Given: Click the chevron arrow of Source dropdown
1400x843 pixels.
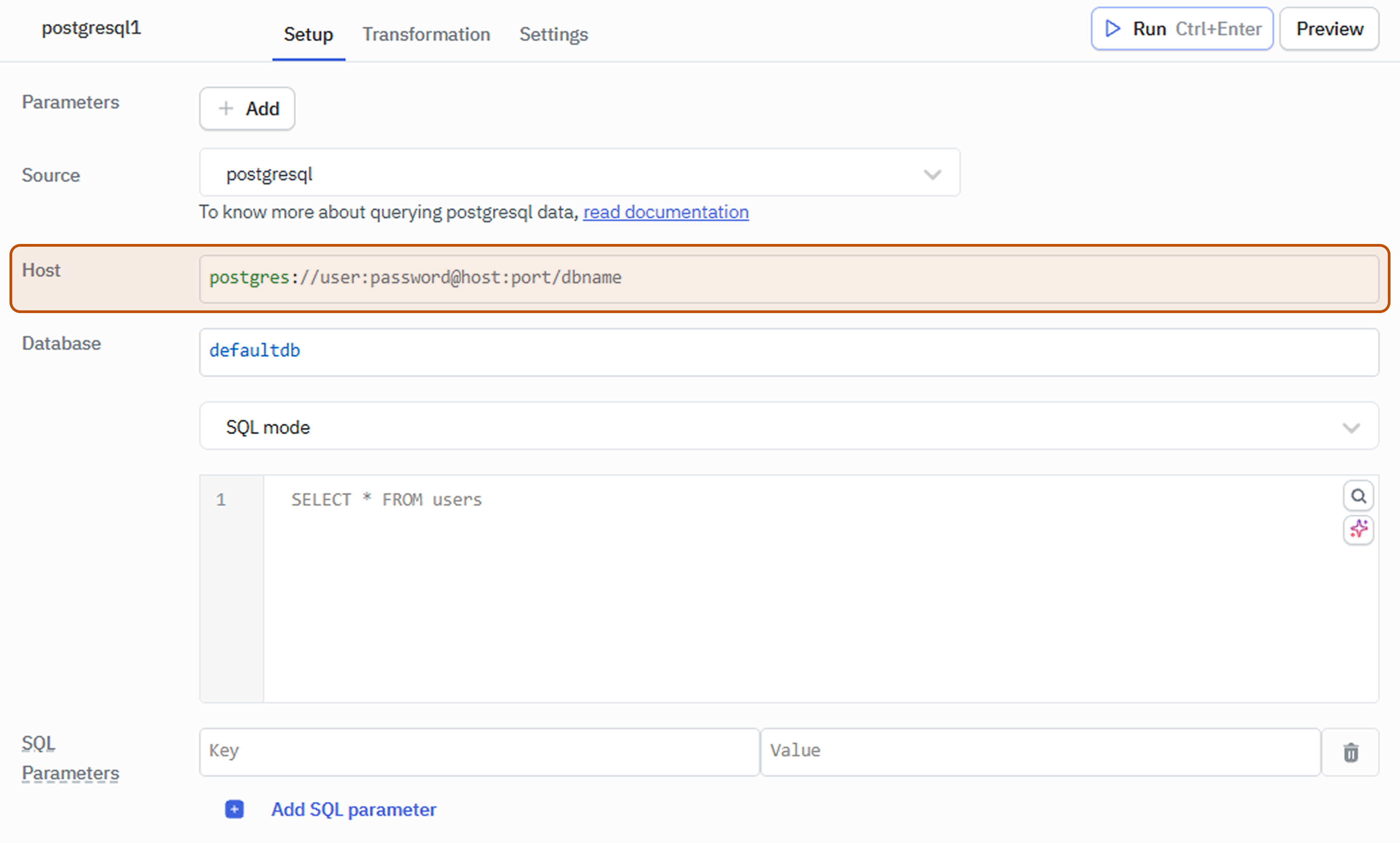Looking at the screenshot, I should 932,174.
